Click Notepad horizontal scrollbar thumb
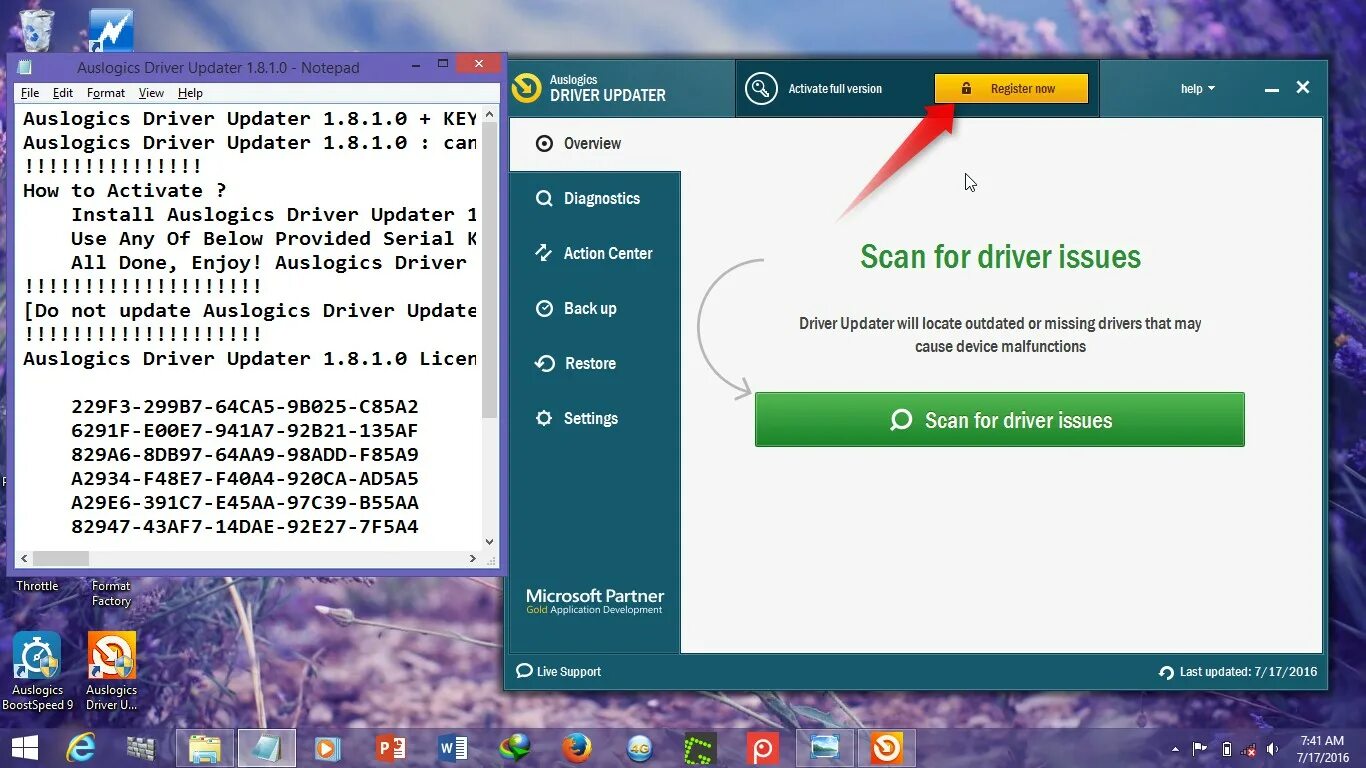Image resolution: width=1366 pixels, height=768 pixels. click(x=60, y=558)
